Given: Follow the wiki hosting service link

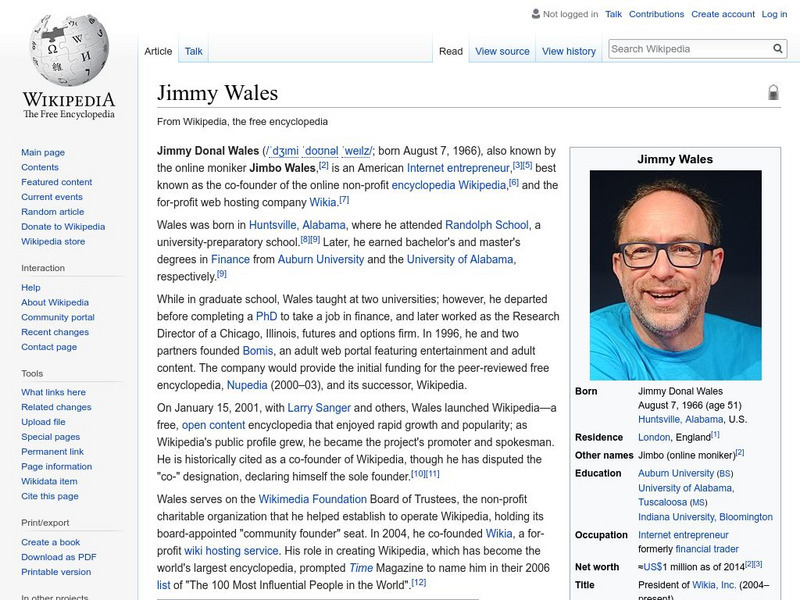Looking at the screenshot, I should 231,551.
